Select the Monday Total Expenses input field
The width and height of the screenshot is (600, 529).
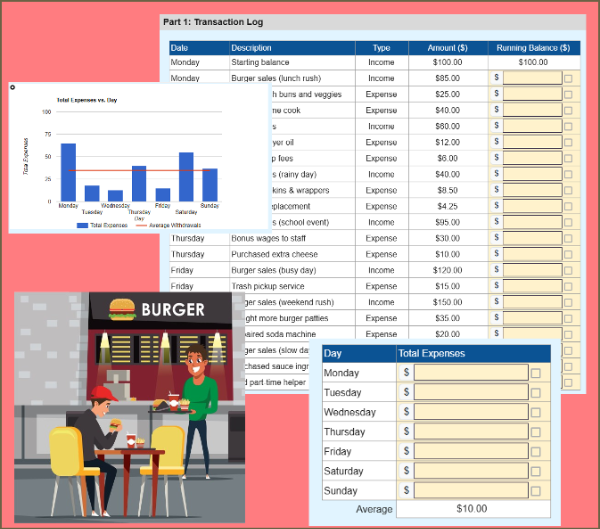coord(471,372)
